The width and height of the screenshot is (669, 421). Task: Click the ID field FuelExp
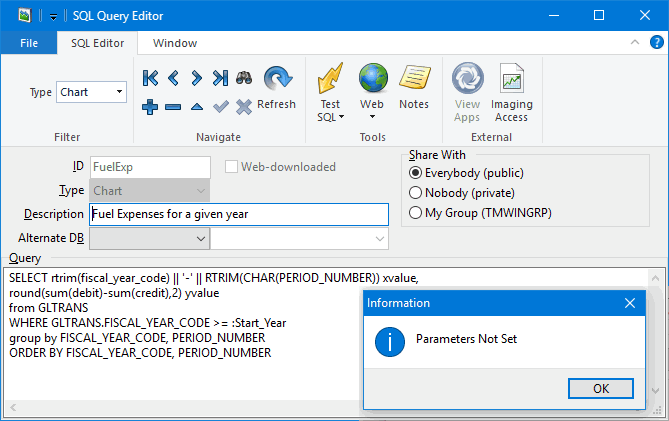(x=150, y=167)
